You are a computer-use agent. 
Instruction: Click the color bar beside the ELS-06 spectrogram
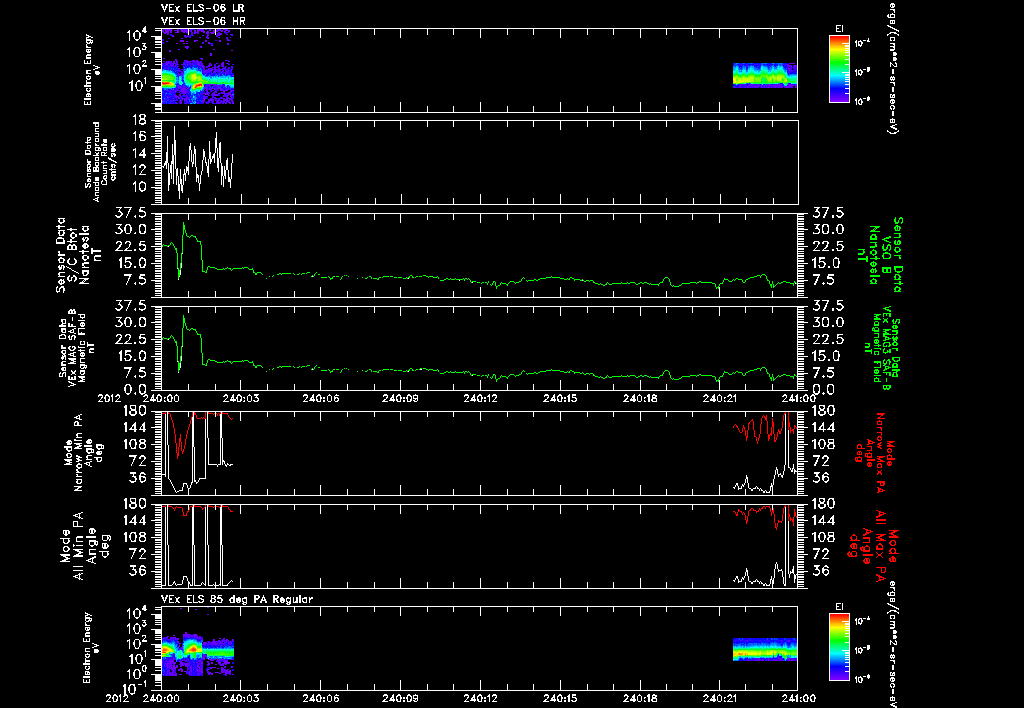click(839, 69)
